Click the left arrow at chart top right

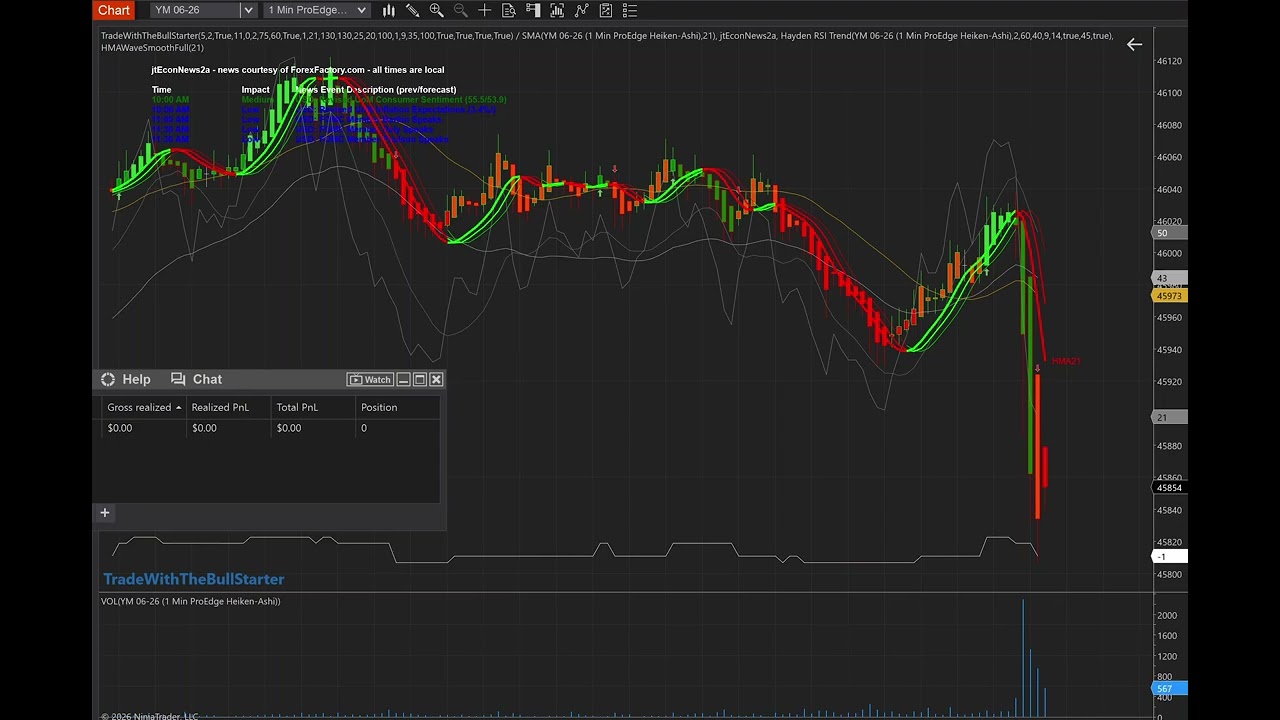pos(1134,44)
